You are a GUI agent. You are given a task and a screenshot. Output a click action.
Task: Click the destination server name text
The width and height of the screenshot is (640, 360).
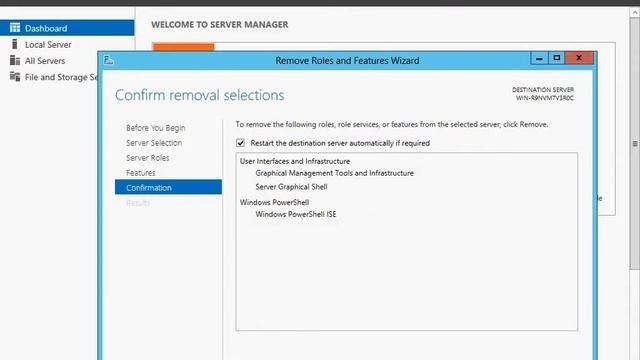(x=544, y=98)
